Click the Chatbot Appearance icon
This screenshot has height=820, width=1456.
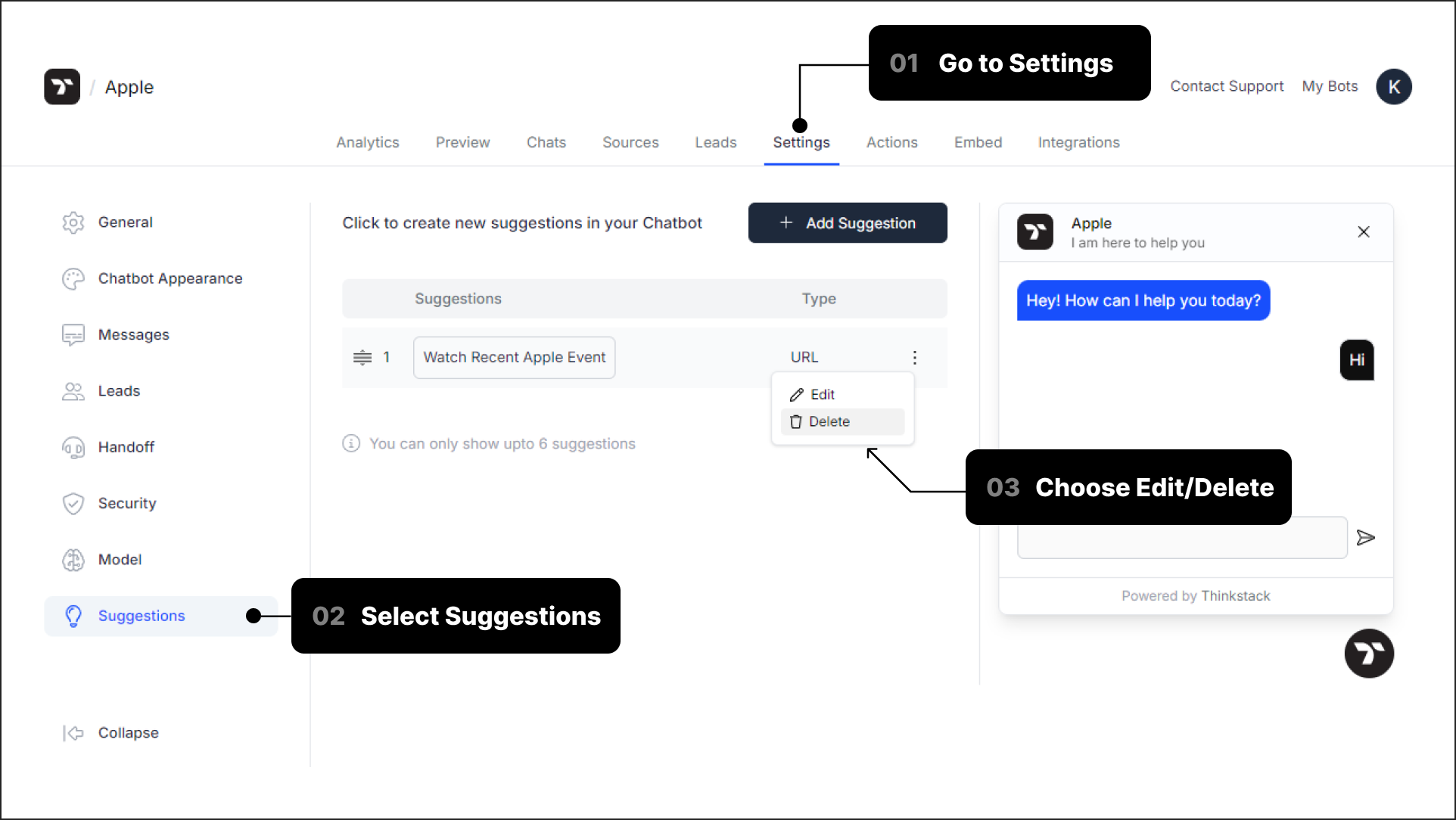pos(75,278)
